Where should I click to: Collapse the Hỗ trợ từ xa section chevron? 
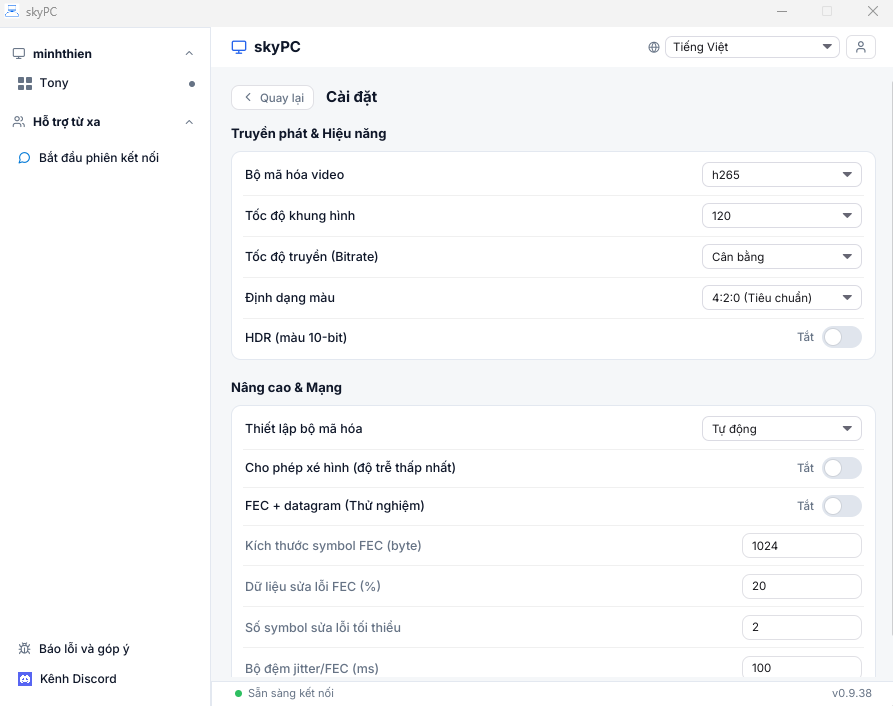(190, 122)
